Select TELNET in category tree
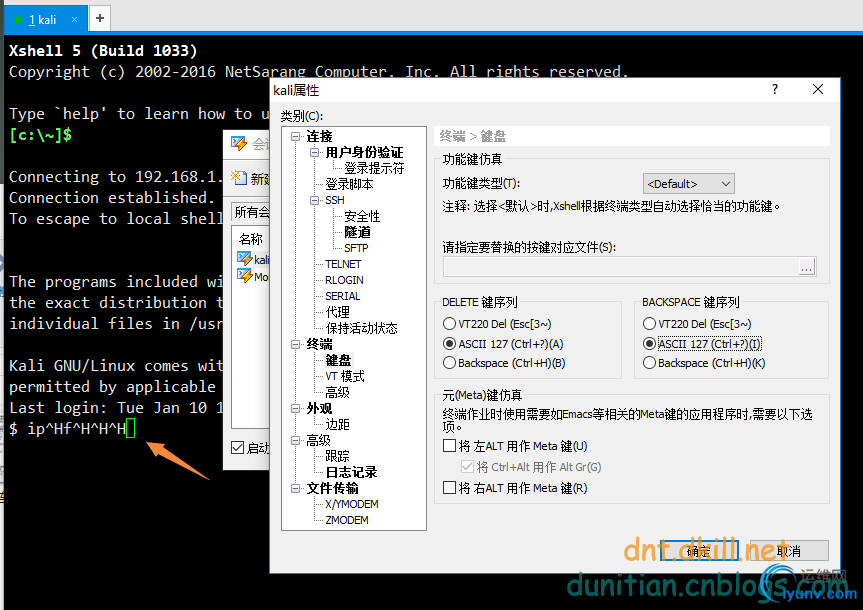 click(343, 264)
